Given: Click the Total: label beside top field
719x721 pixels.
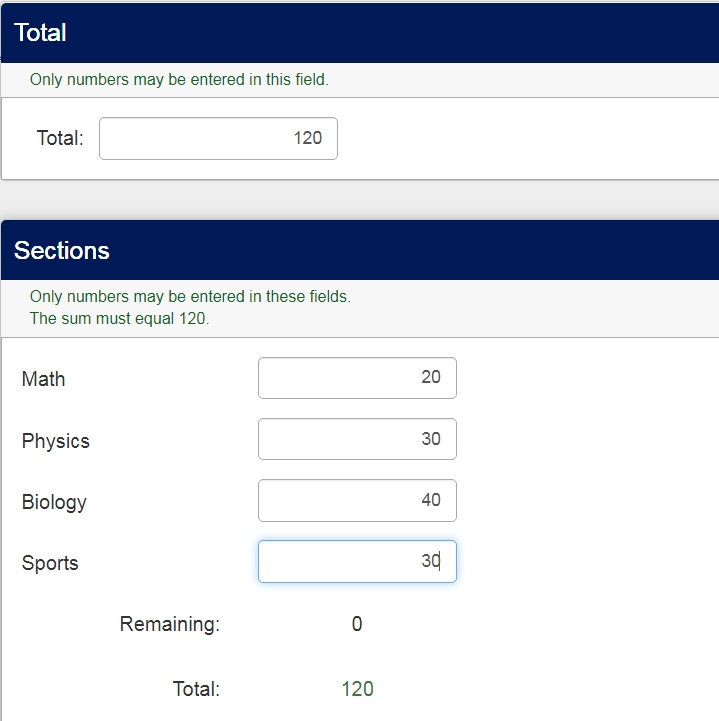Looking at the screenshot, I should pyautogui.click(x=60, y=139).
